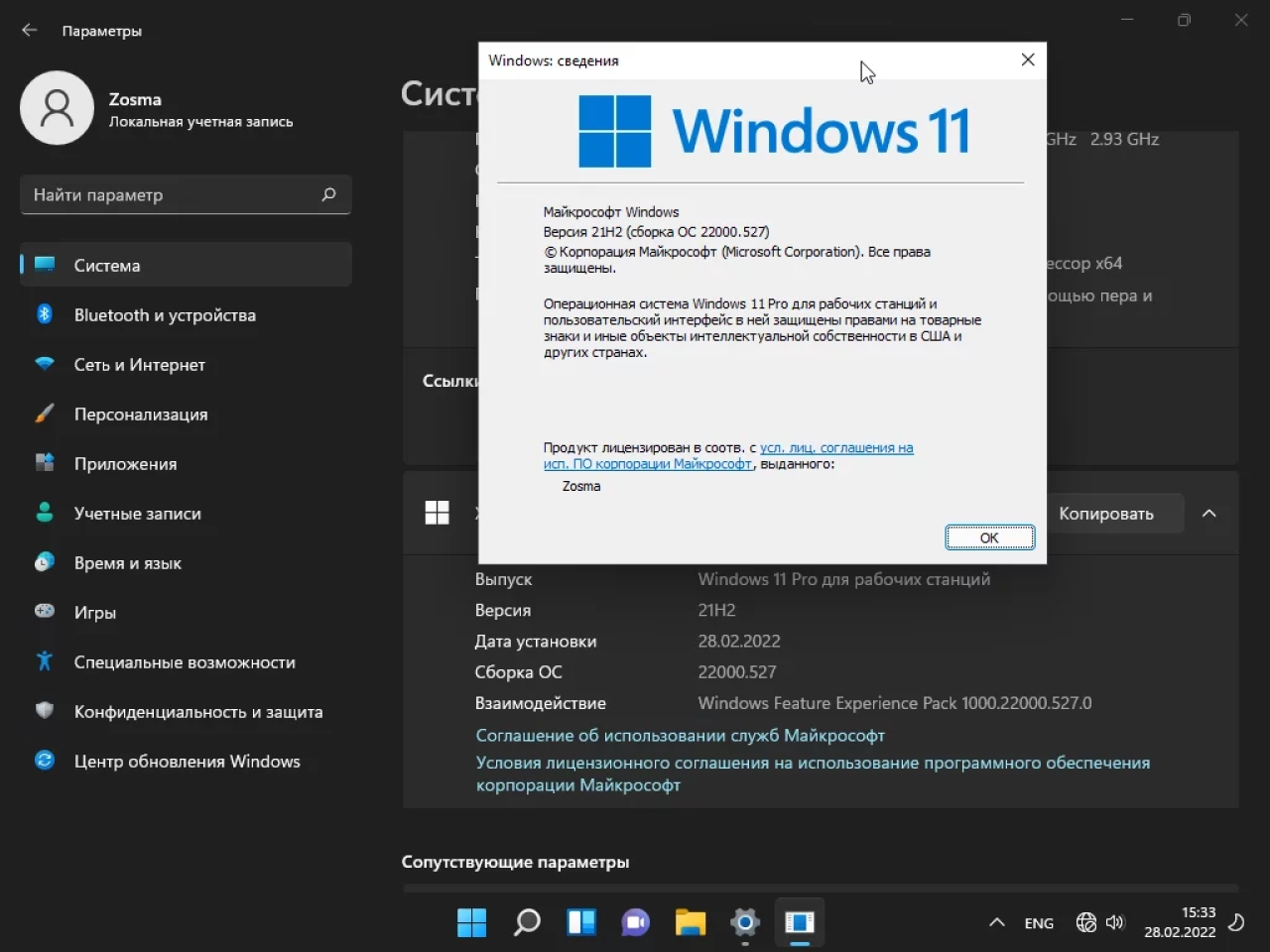Open license terms link in winver dialog
This screenshot has width=1270, height=952.
pos(728,455)
